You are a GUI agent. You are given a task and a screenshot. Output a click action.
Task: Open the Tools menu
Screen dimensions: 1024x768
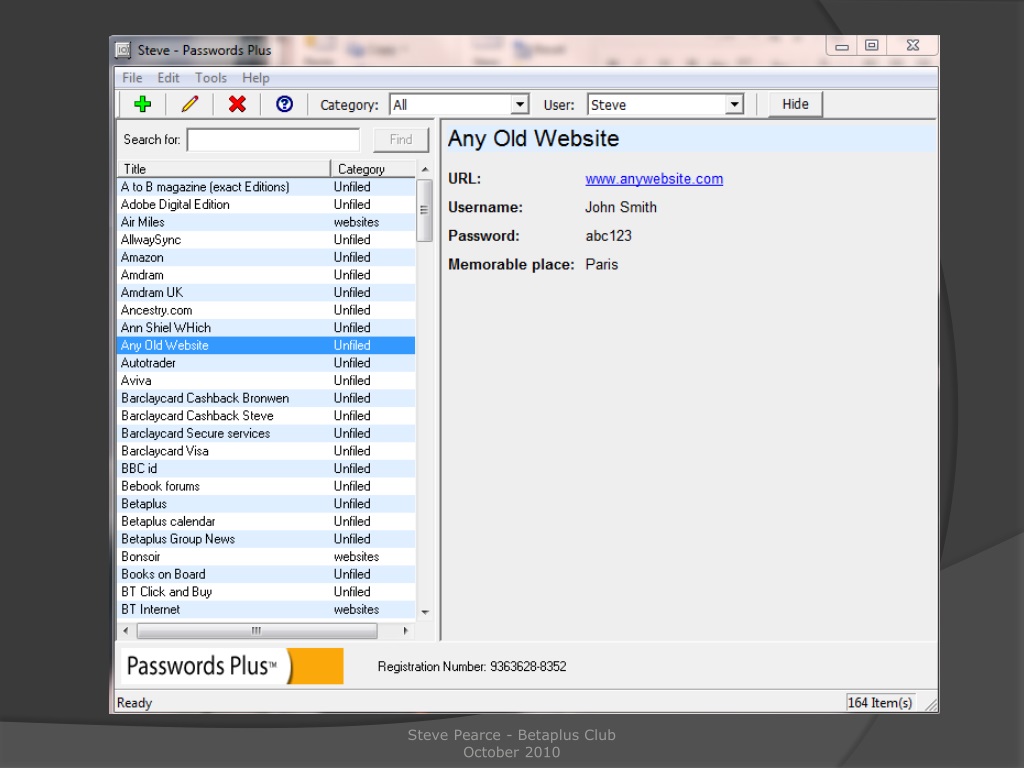coord(211,78)
